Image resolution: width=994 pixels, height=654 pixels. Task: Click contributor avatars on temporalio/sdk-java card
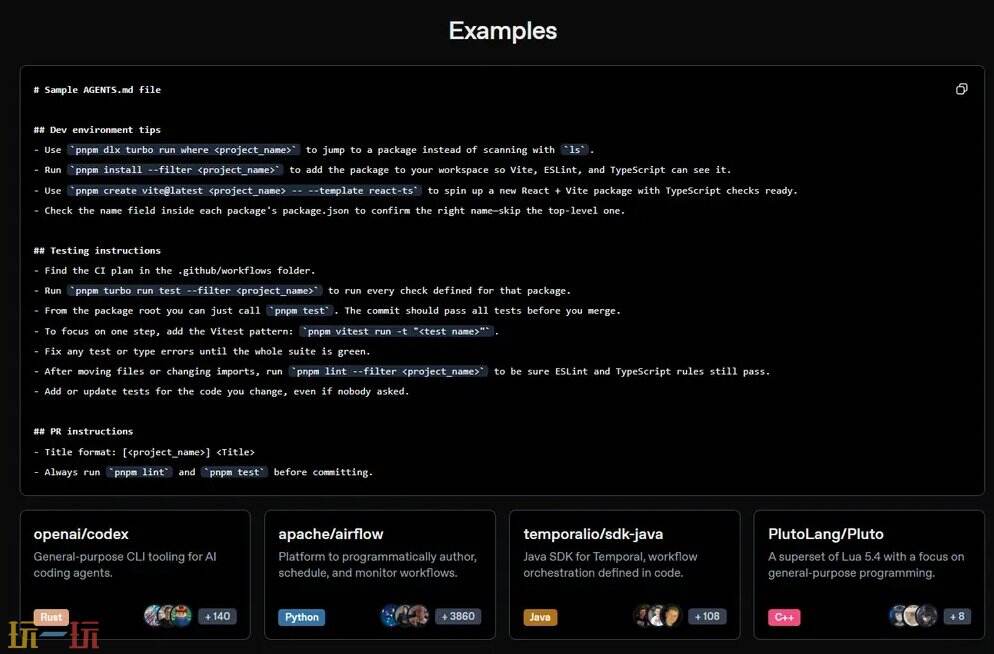point(659,616)
